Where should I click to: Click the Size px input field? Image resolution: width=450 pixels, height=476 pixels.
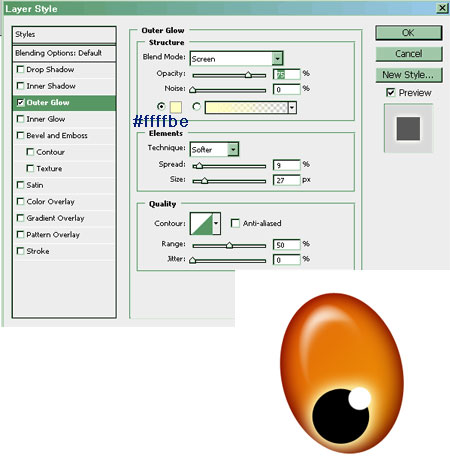[287, 180]
